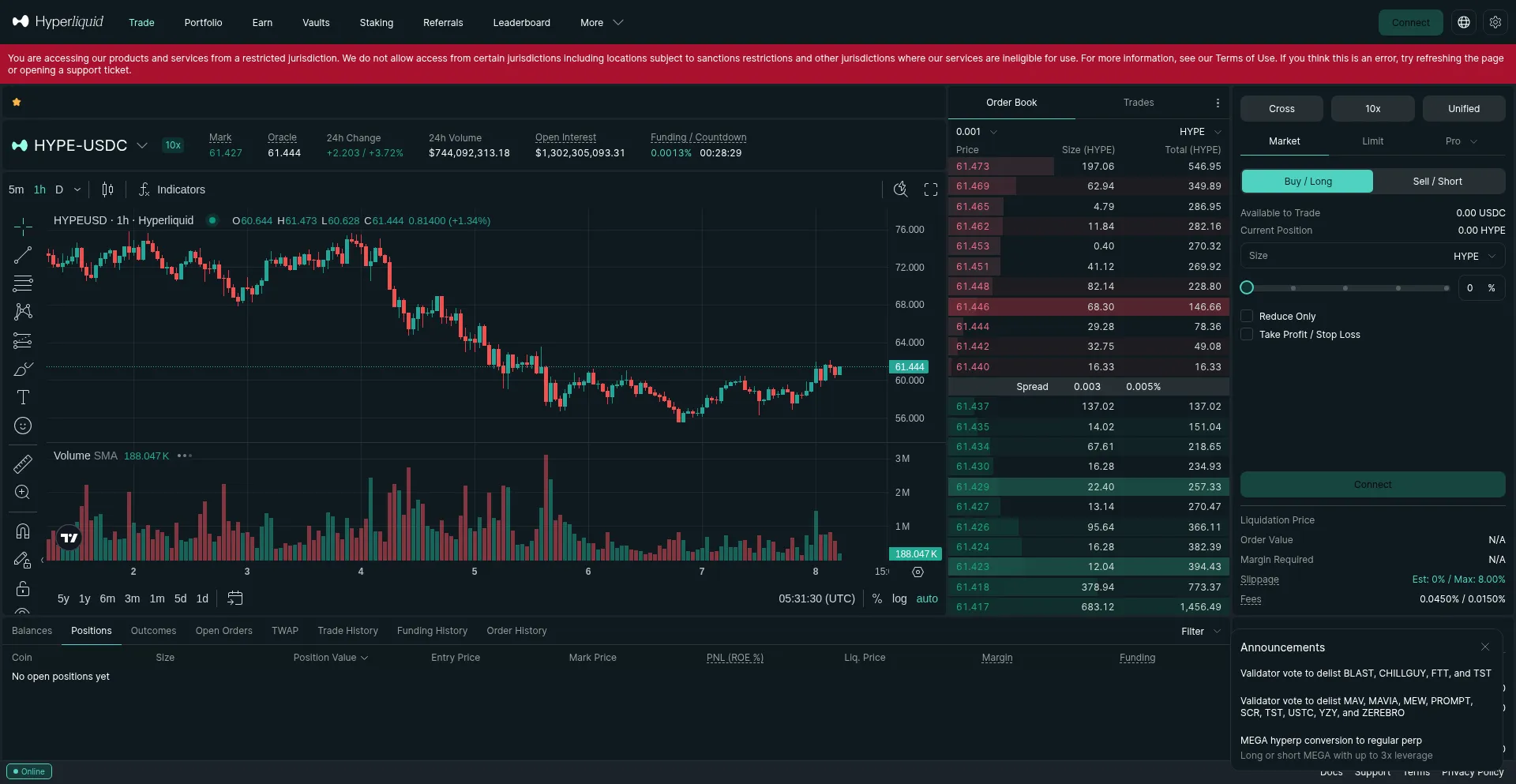Enable Take Profit / Stop Loss checkbox
The image size is (1516, 784).
click(1247, 334)
